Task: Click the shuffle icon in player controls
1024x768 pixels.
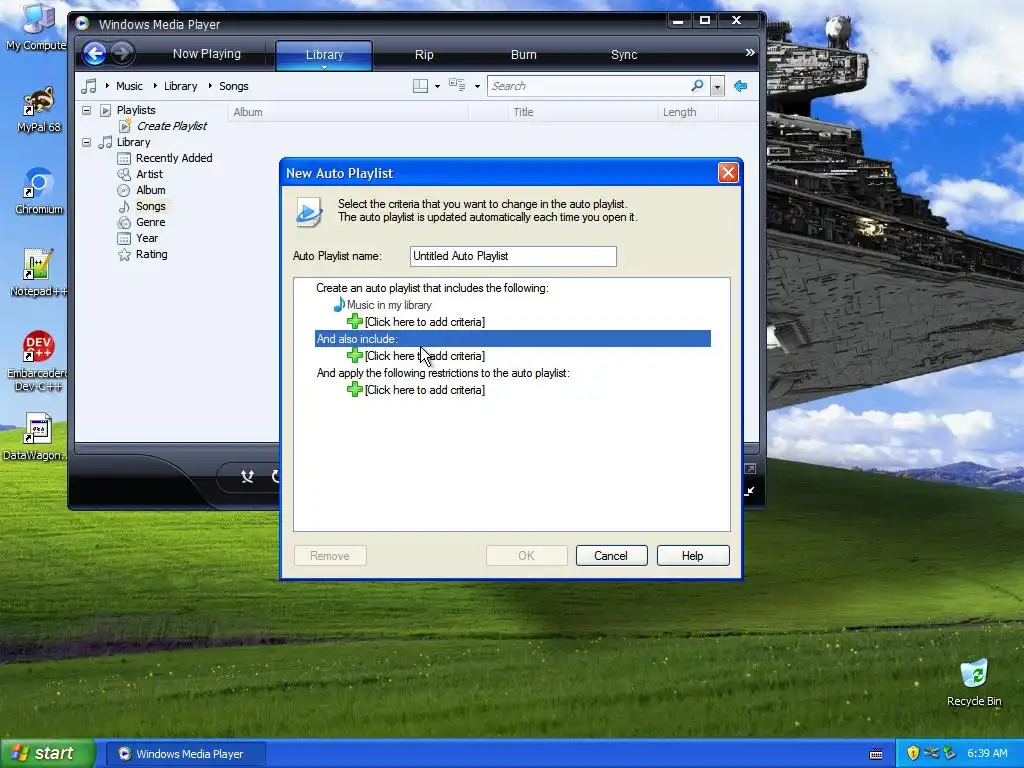Action: pos(248,477)
